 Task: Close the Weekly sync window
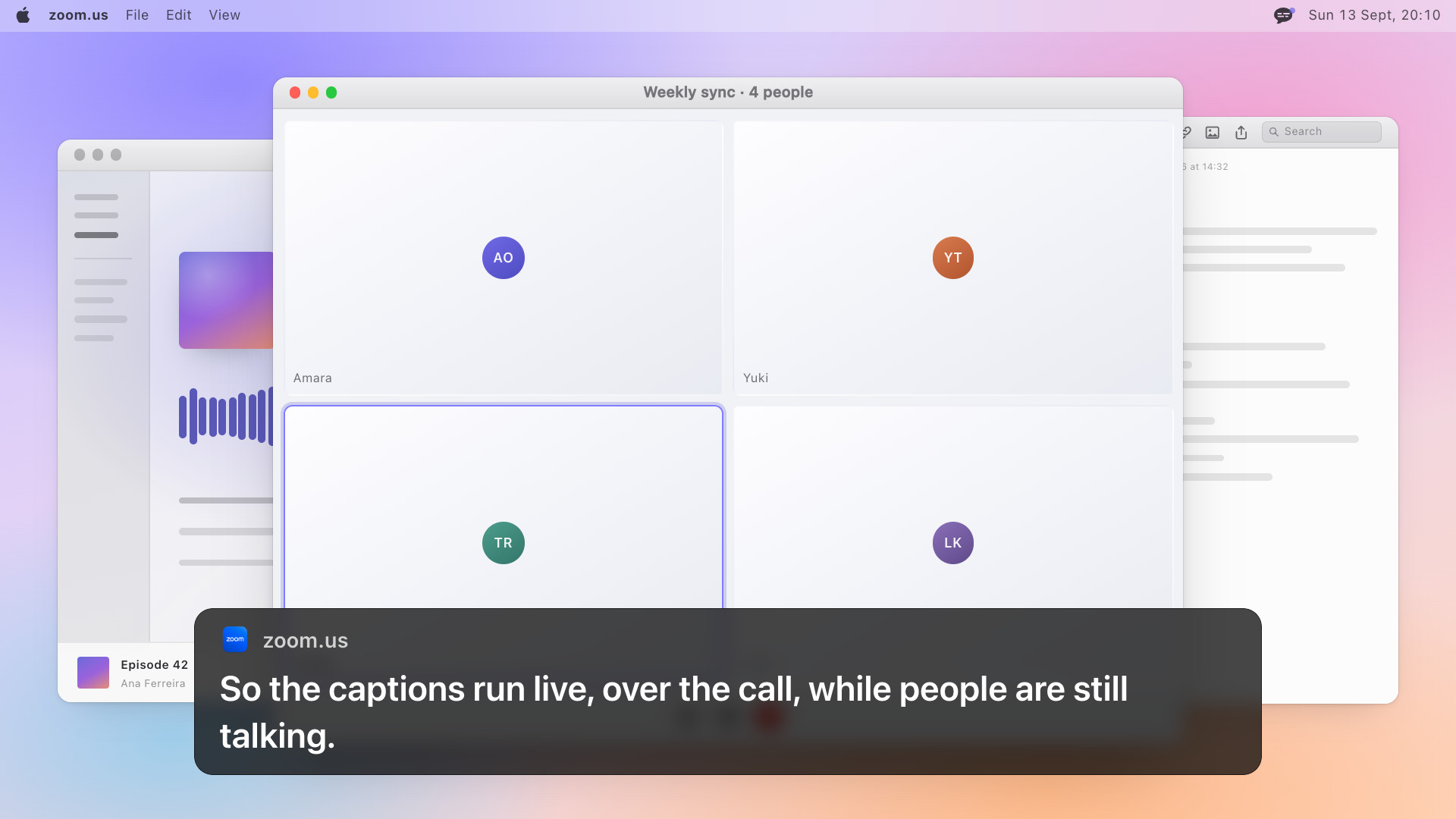tap(295, 93)
